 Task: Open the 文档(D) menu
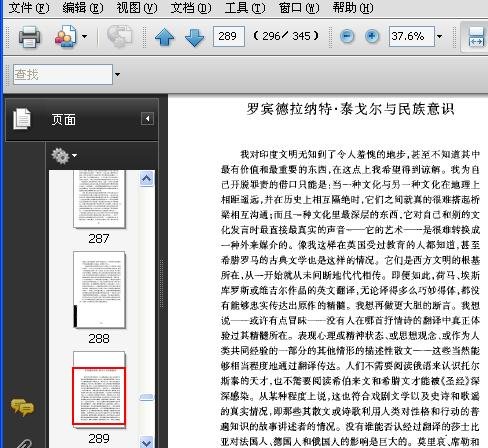[x=191, y=8]
